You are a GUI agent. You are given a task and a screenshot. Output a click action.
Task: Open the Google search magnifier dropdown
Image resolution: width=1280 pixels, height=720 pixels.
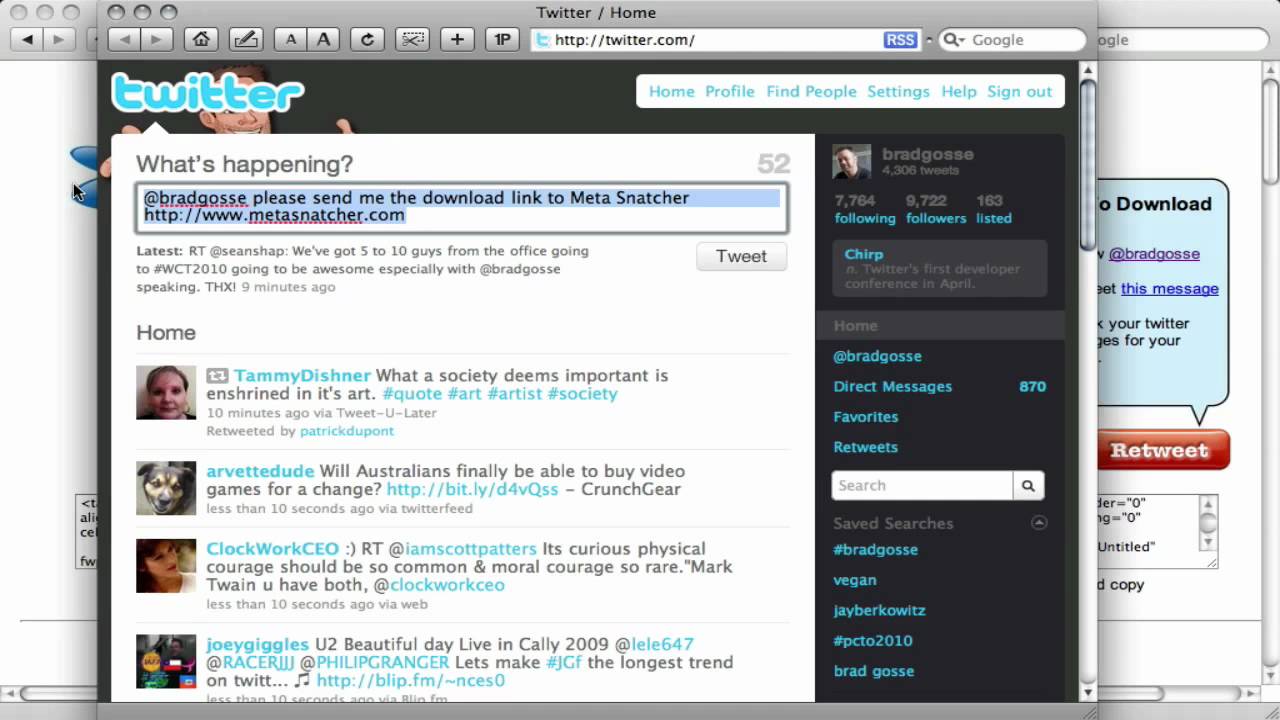pyautogui.click(x=953, y=40)
